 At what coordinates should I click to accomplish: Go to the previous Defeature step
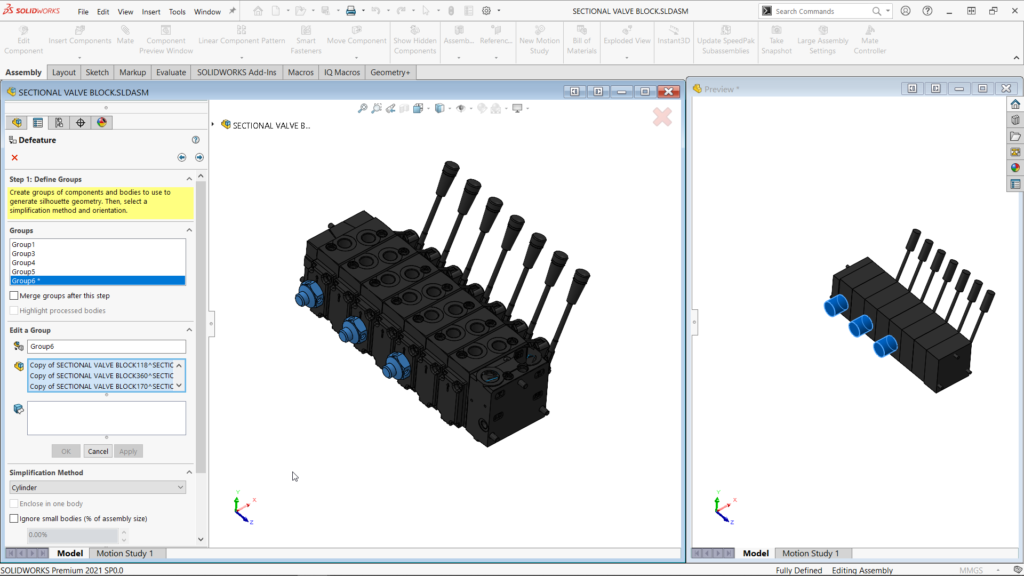pyautogui.click(x=182, y=157)
